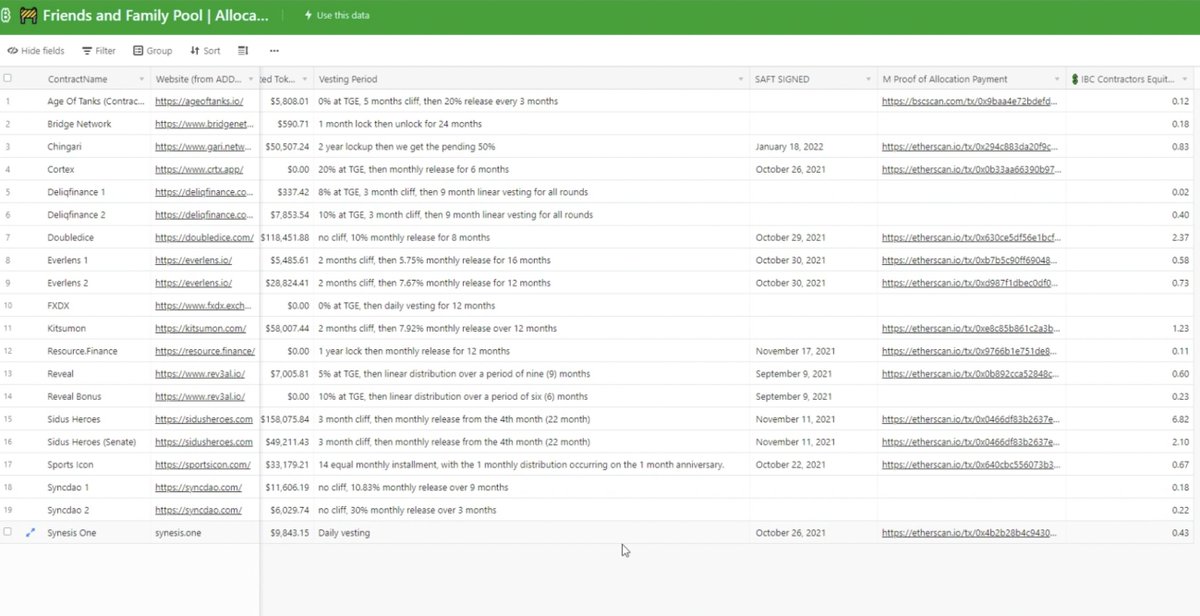Open the etherscan link in the Kitsumon row
Viewport: 1200px width, 616px height.
969,328
